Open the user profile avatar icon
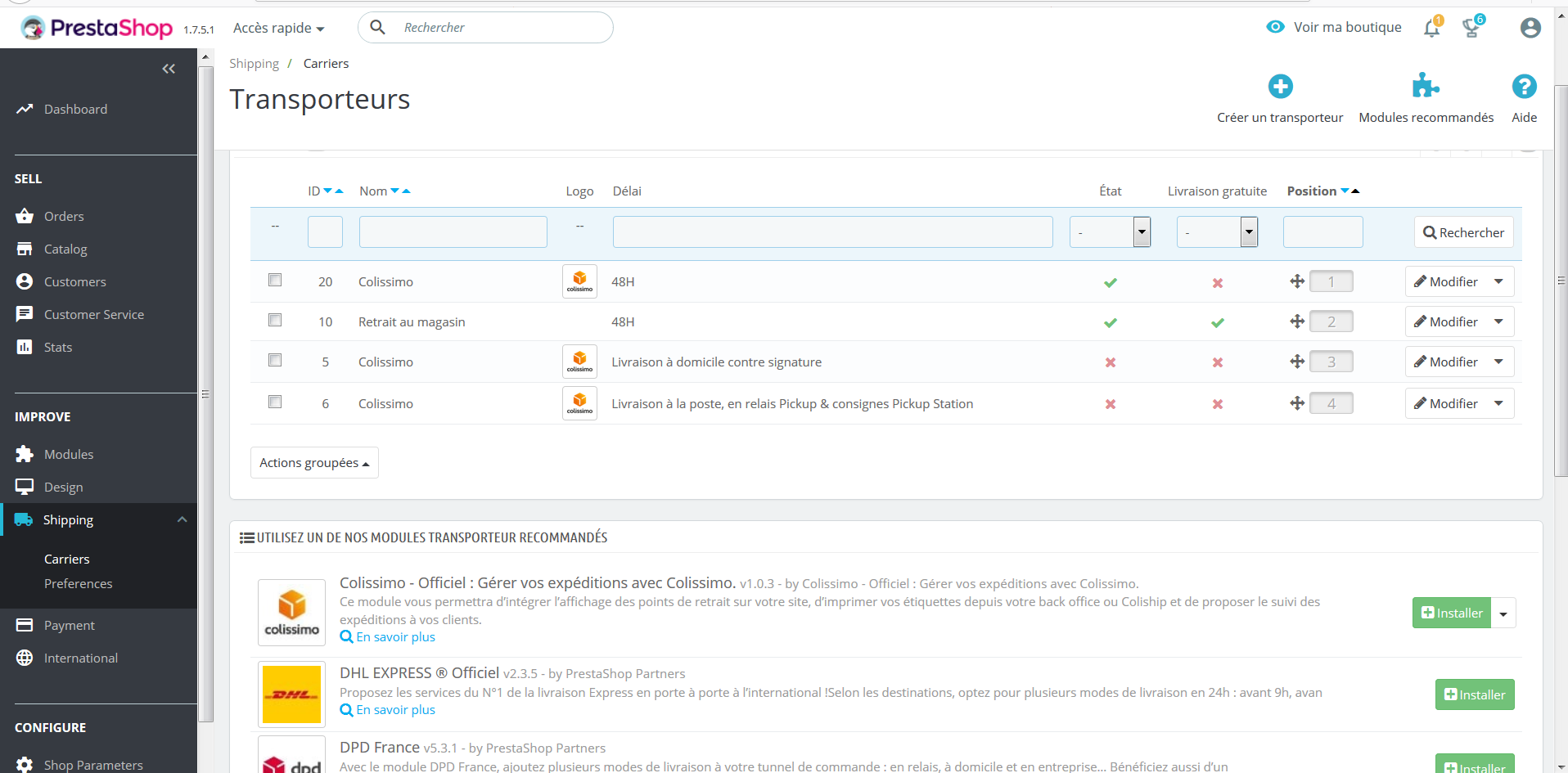This screenshot has width=1568, height=773. pyautogui.click(x=1530, y=28)
